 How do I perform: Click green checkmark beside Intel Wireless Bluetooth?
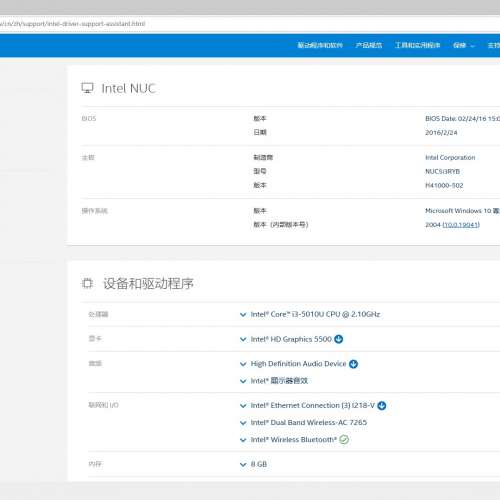[344, 440]
